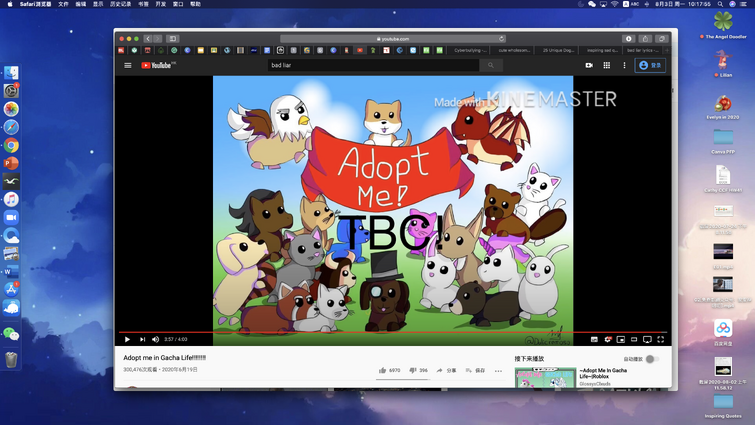Show Safari downloads
The height and width of the screenshot is (425, 755).
pyautogui.click(x=628, y=39)
